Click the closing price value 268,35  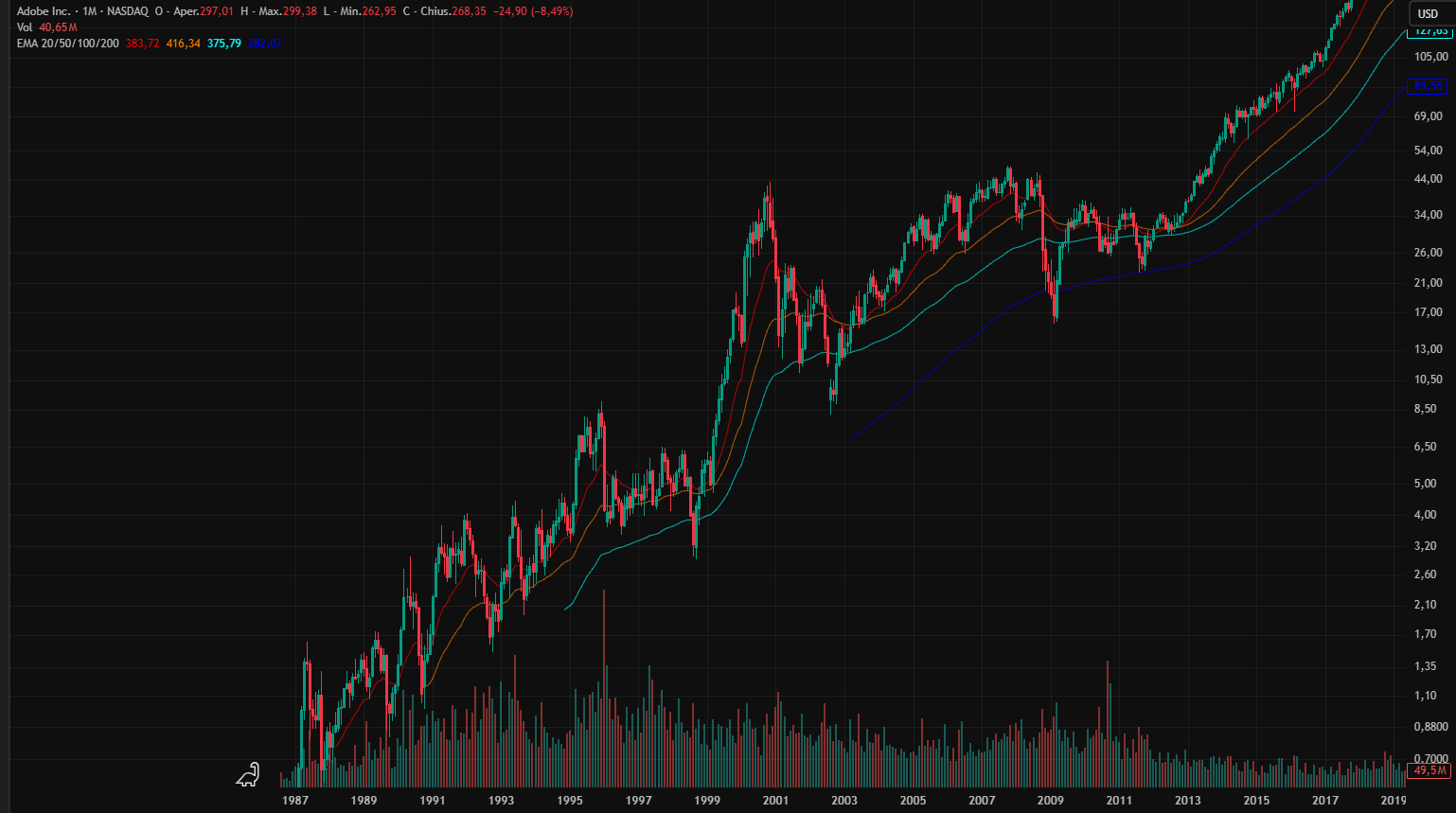470,11
